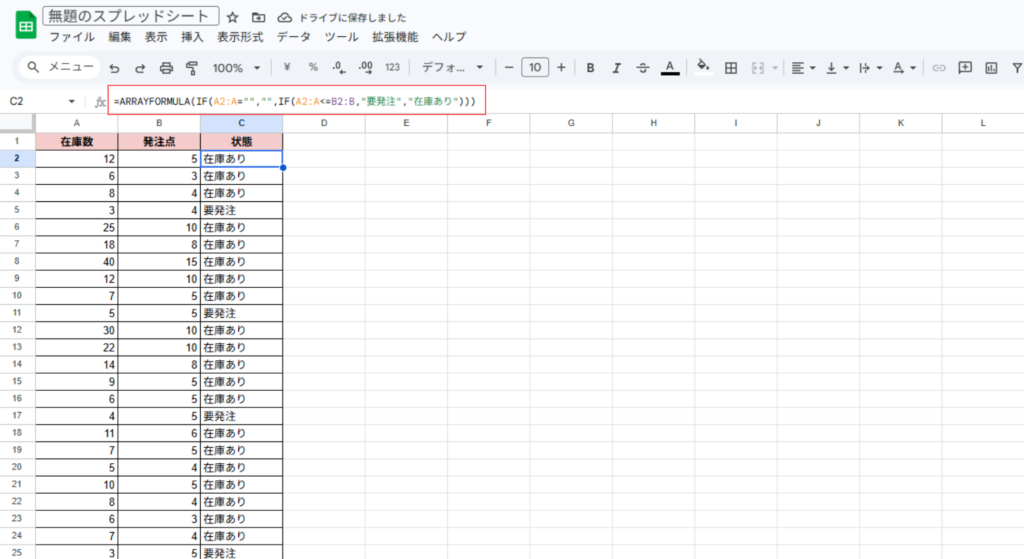This screenshot has height=559, width=1024.
Task: Open the borders tool icon
Action: point(731,68)
